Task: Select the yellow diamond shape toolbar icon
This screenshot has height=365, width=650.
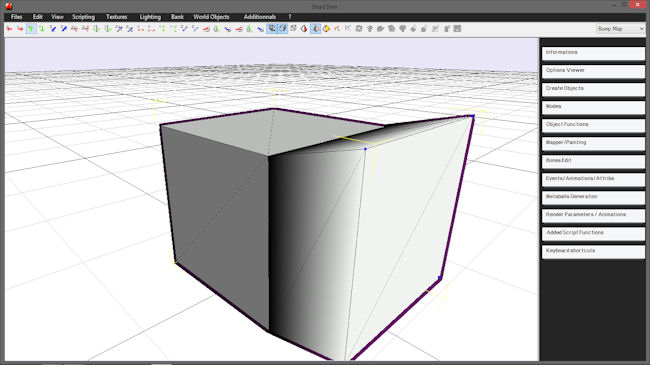Action: [326, 29]
